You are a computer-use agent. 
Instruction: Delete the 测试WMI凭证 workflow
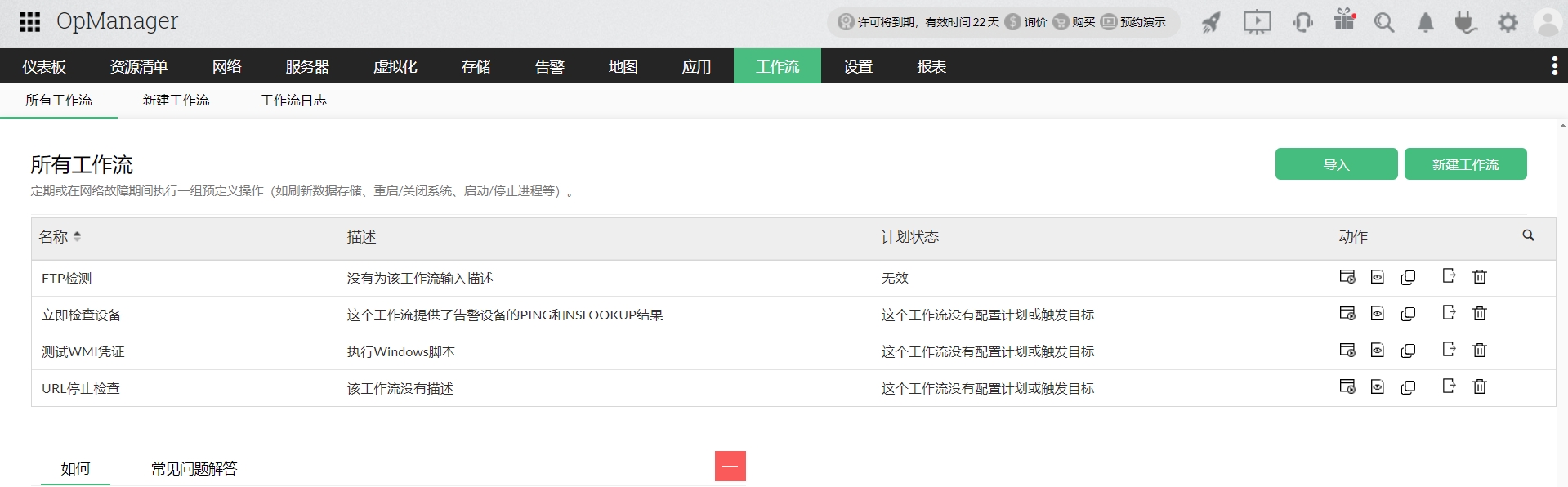click(x=1480, y=351)
